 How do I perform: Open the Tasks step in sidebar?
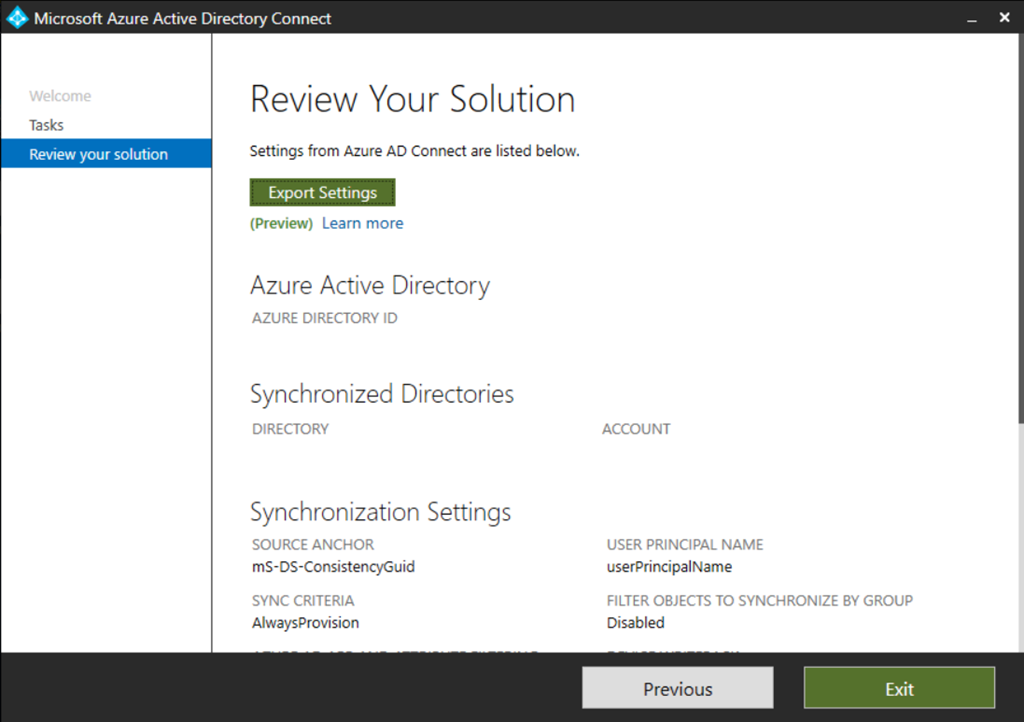click(x=46, y=125)
